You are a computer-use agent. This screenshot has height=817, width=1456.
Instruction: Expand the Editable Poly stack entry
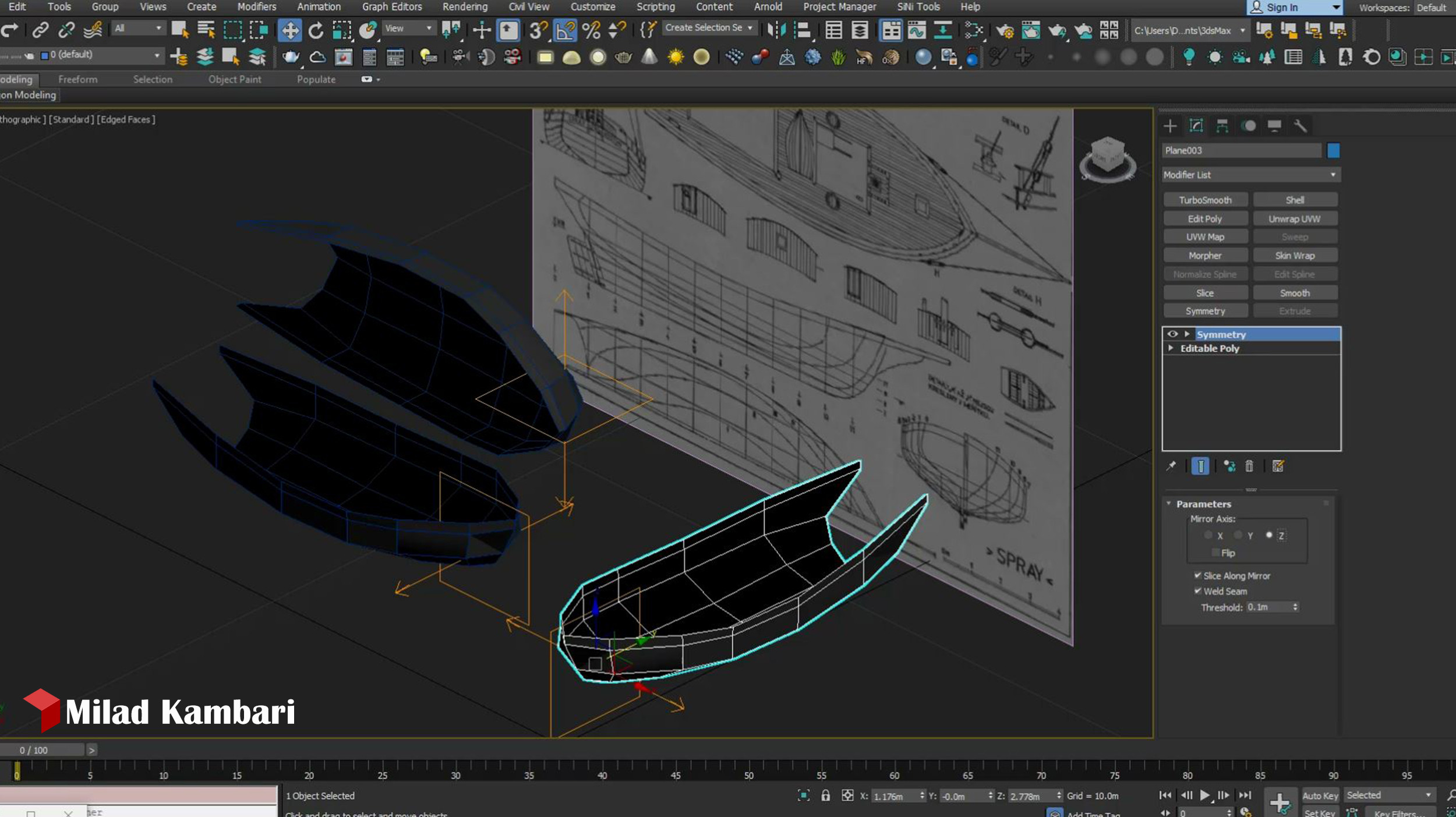tap(1171, 348)
